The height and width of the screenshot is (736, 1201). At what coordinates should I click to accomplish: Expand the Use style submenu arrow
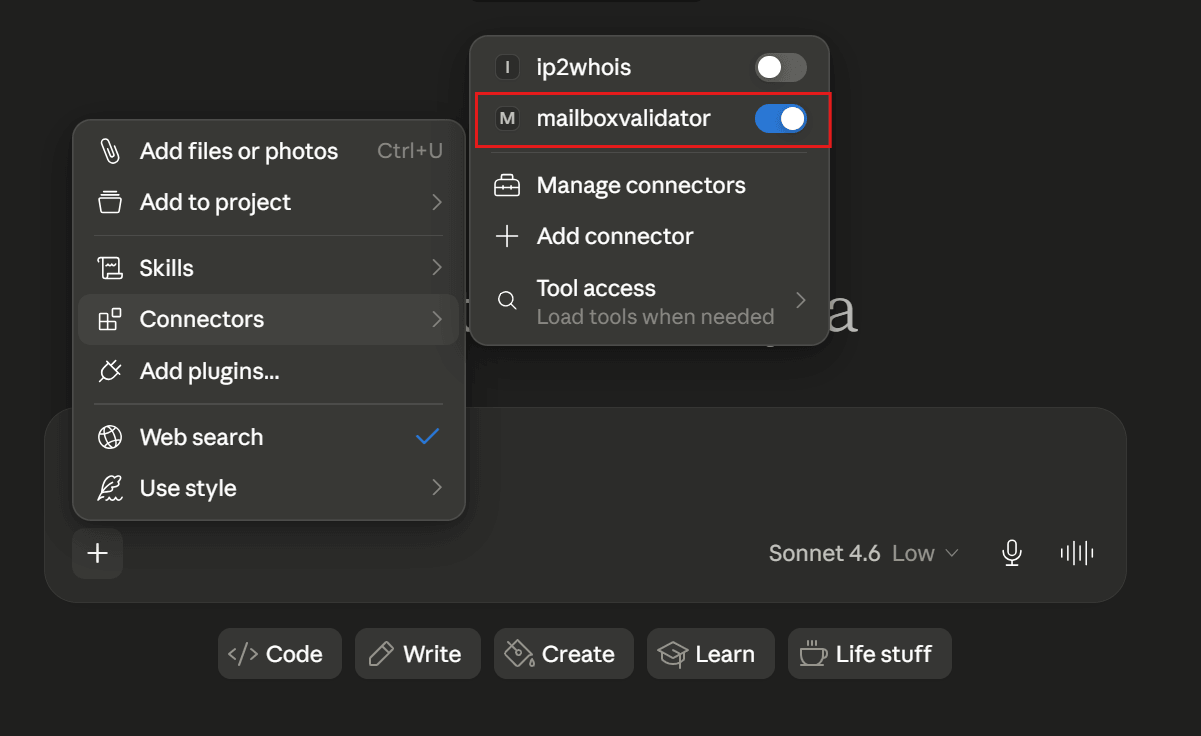pos(437,488)
